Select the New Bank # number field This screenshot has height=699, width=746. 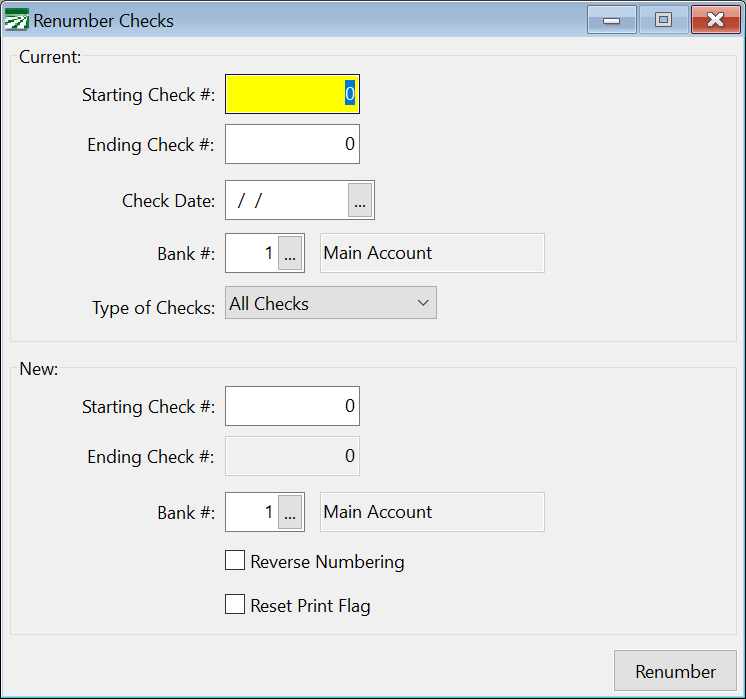[x=251, y=513]
